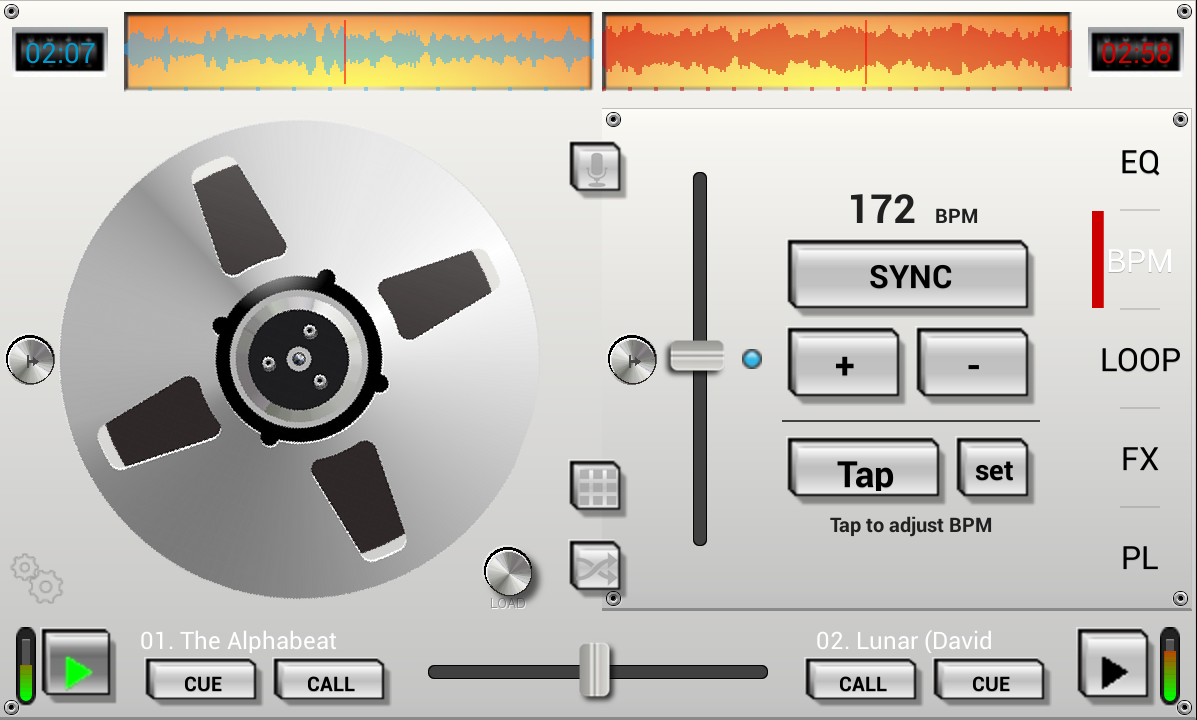Click the LOAD knob below the turntable
The image size is (1197, 720).
pos(509,572)
